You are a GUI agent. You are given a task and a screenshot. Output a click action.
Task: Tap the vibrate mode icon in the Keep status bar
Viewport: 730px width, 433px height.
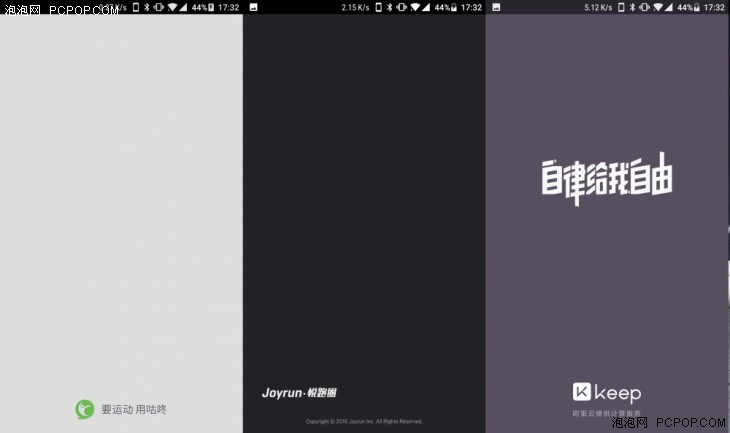coord(645,7)
